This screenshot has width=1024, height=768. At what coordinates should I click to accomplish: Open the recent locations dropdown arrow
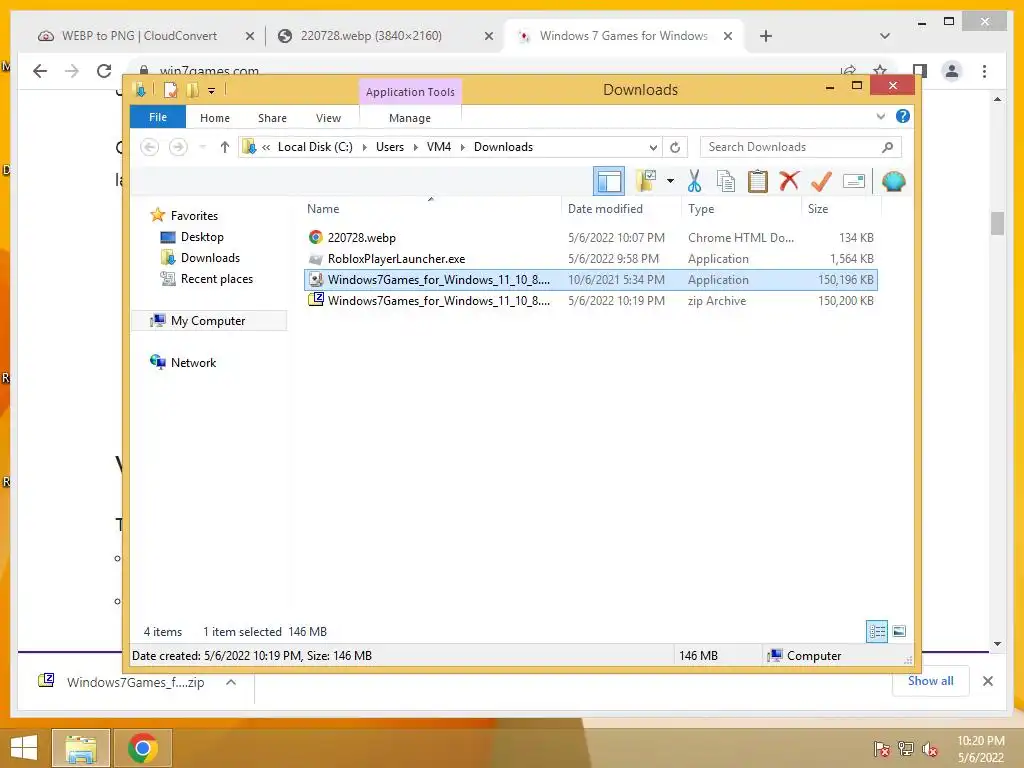(202, 147)
